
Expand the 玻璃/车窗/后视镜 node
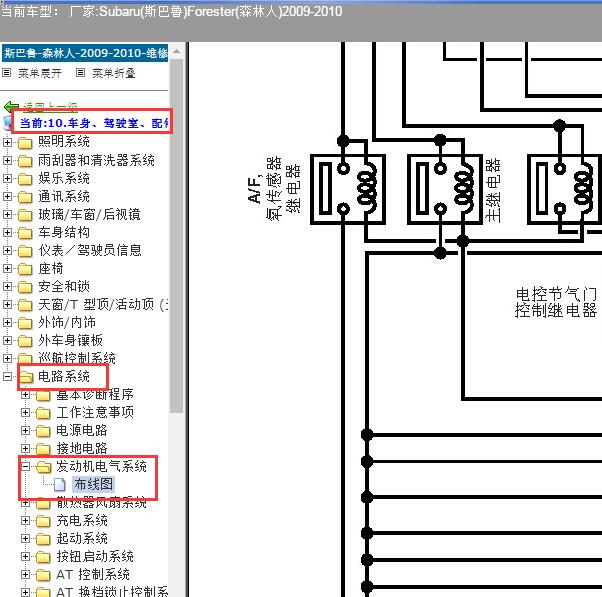7,214
